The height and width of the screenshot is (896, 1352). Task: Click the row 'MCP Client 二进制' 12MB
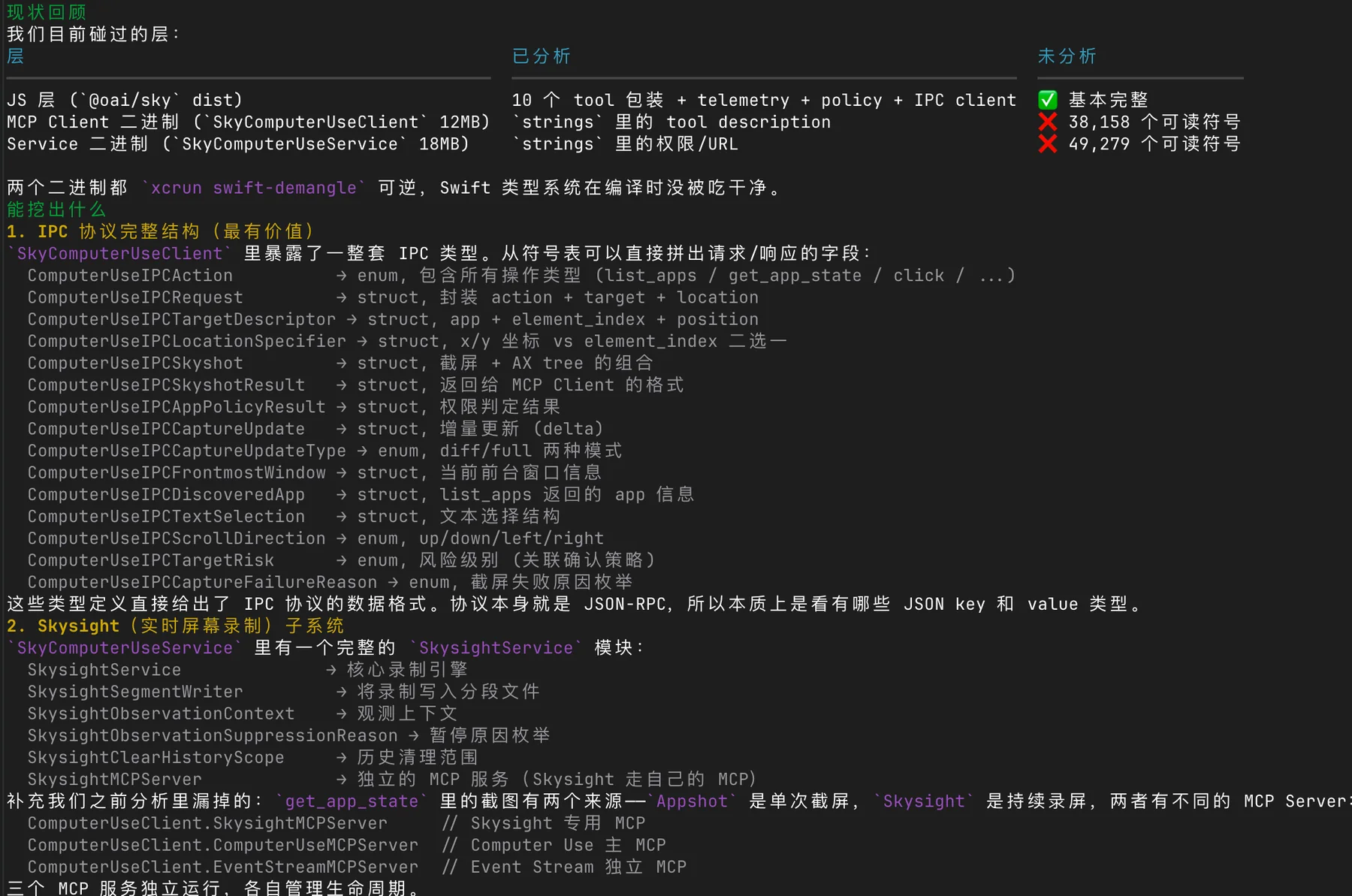point(249,122)
